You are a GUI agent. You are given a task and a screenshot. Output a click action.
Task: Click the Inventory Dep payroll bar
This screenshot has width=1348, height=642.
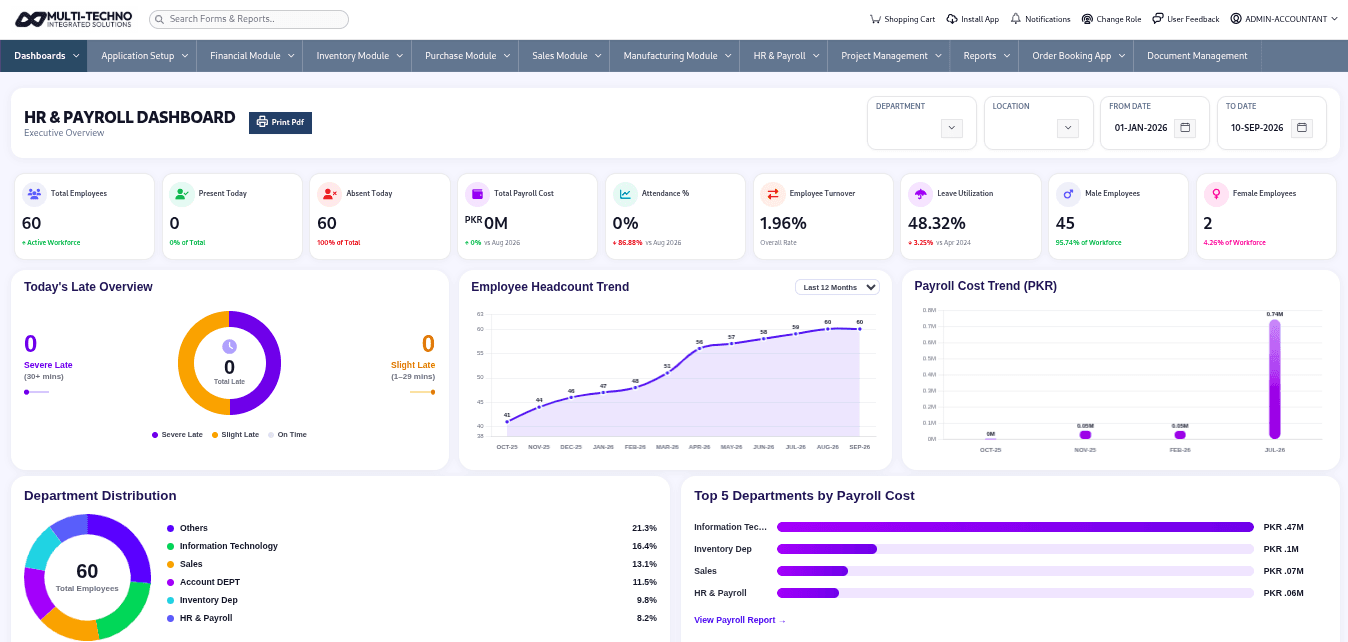[x=827, y=549]
